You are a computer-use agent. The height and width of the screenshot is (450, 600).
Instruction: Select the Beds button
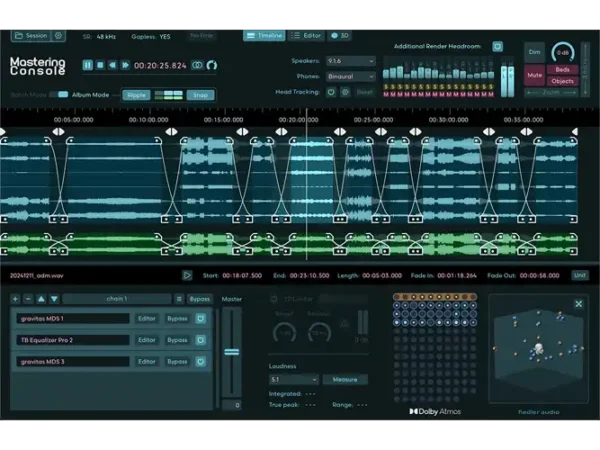[562, 70]
